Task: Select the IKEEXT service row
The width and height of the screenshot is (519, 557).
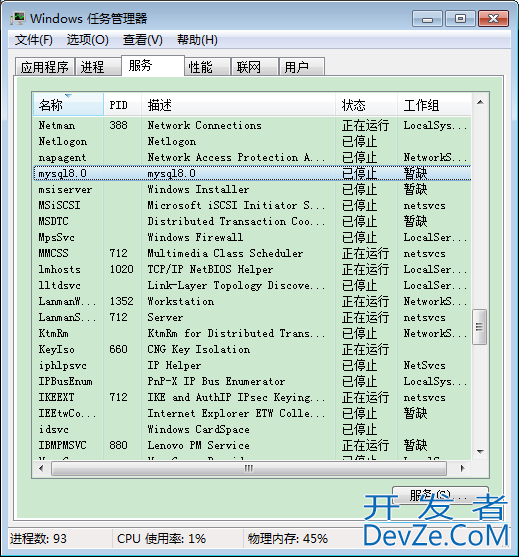Action: (x=252, y=397)
